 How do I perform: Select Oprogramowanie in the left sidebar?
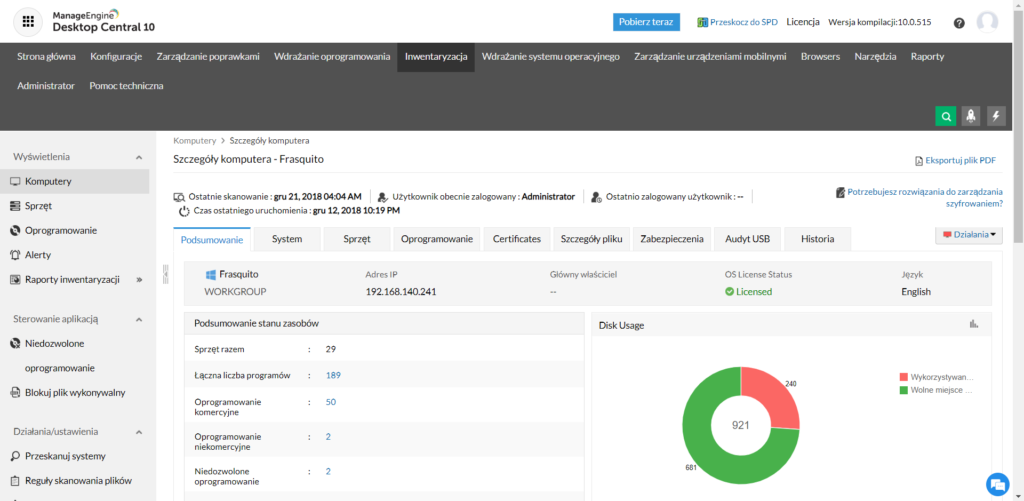point(60,230)
